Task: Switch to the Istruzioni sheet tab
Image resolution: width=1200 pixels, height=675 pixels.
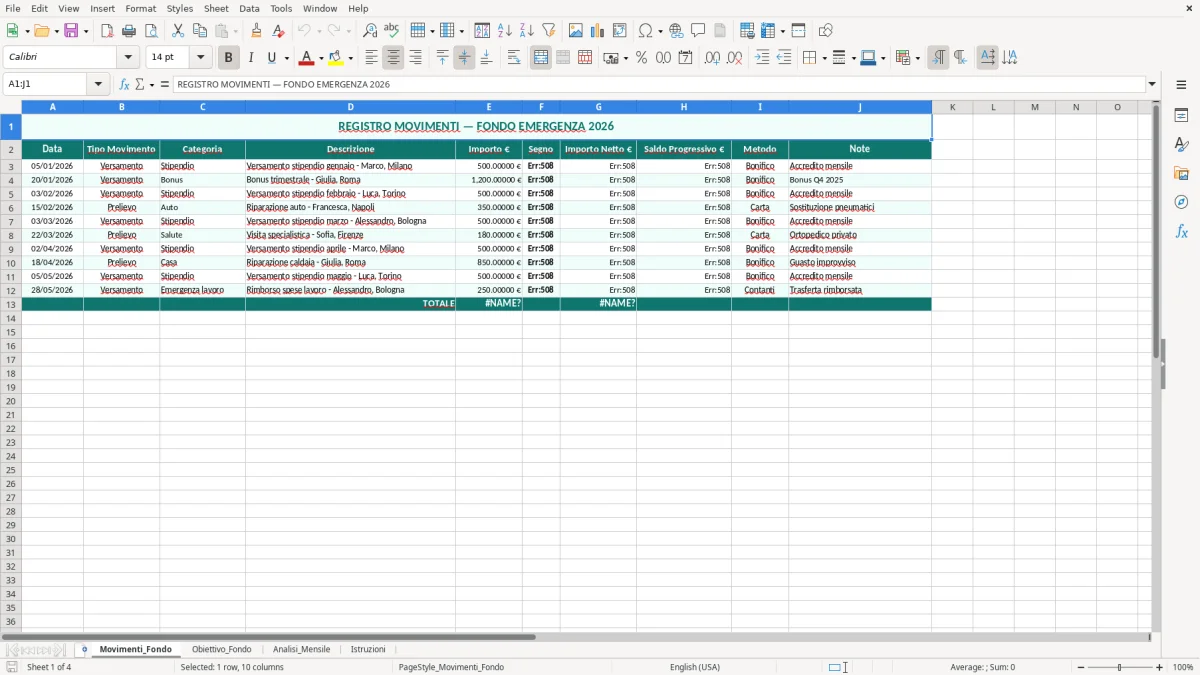Action: (368, 650)
